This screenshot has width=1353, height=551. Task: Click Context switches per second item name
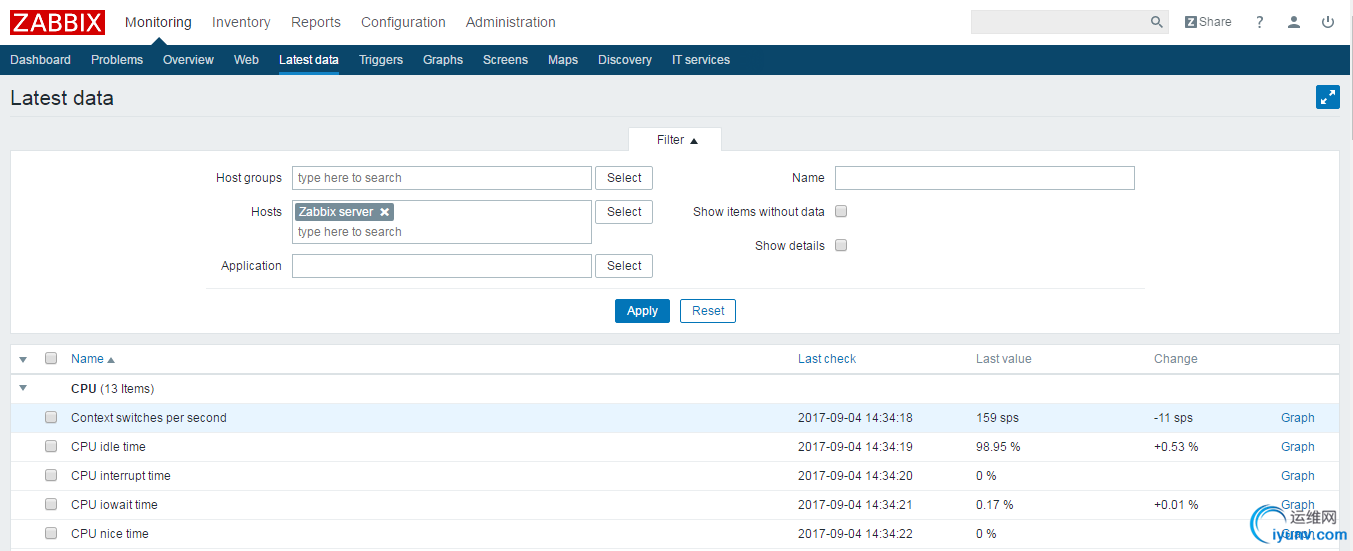pyautogui.click(x=149, y=418)
